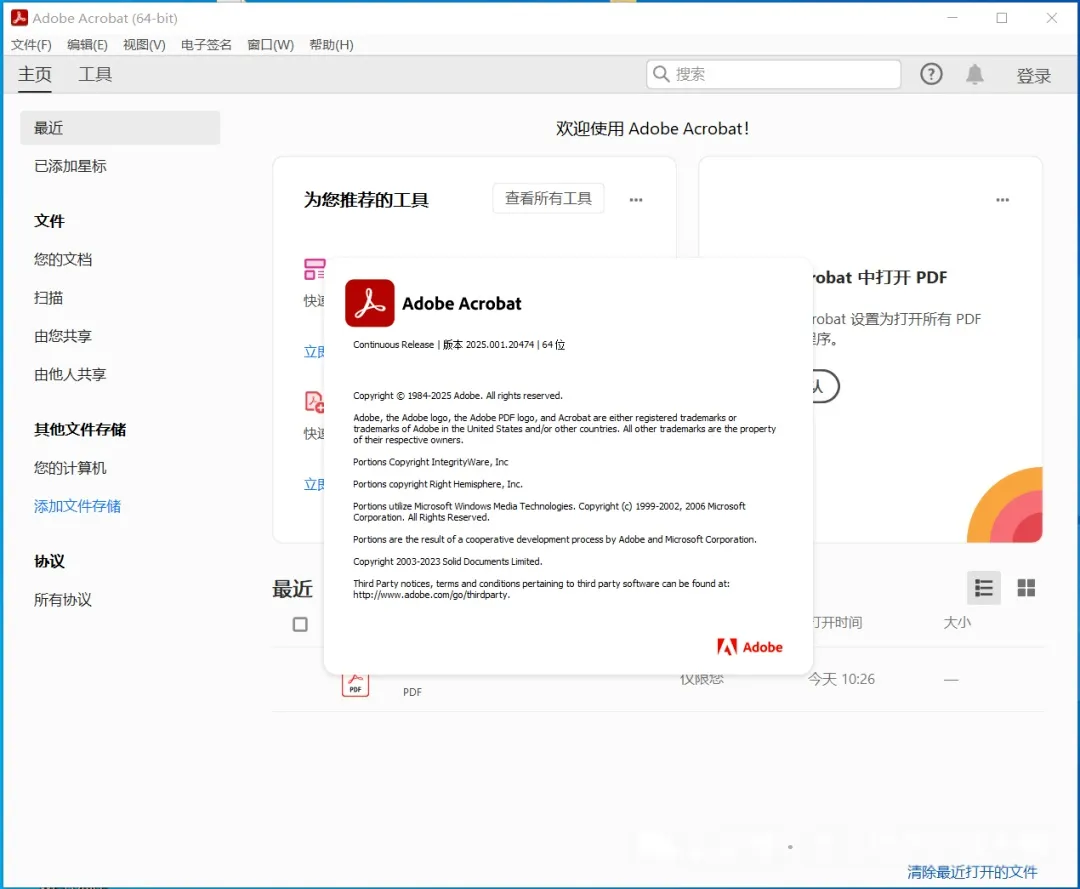
Task: Select 您的文档 in the sidebar
Action: (x=63, y=260)
